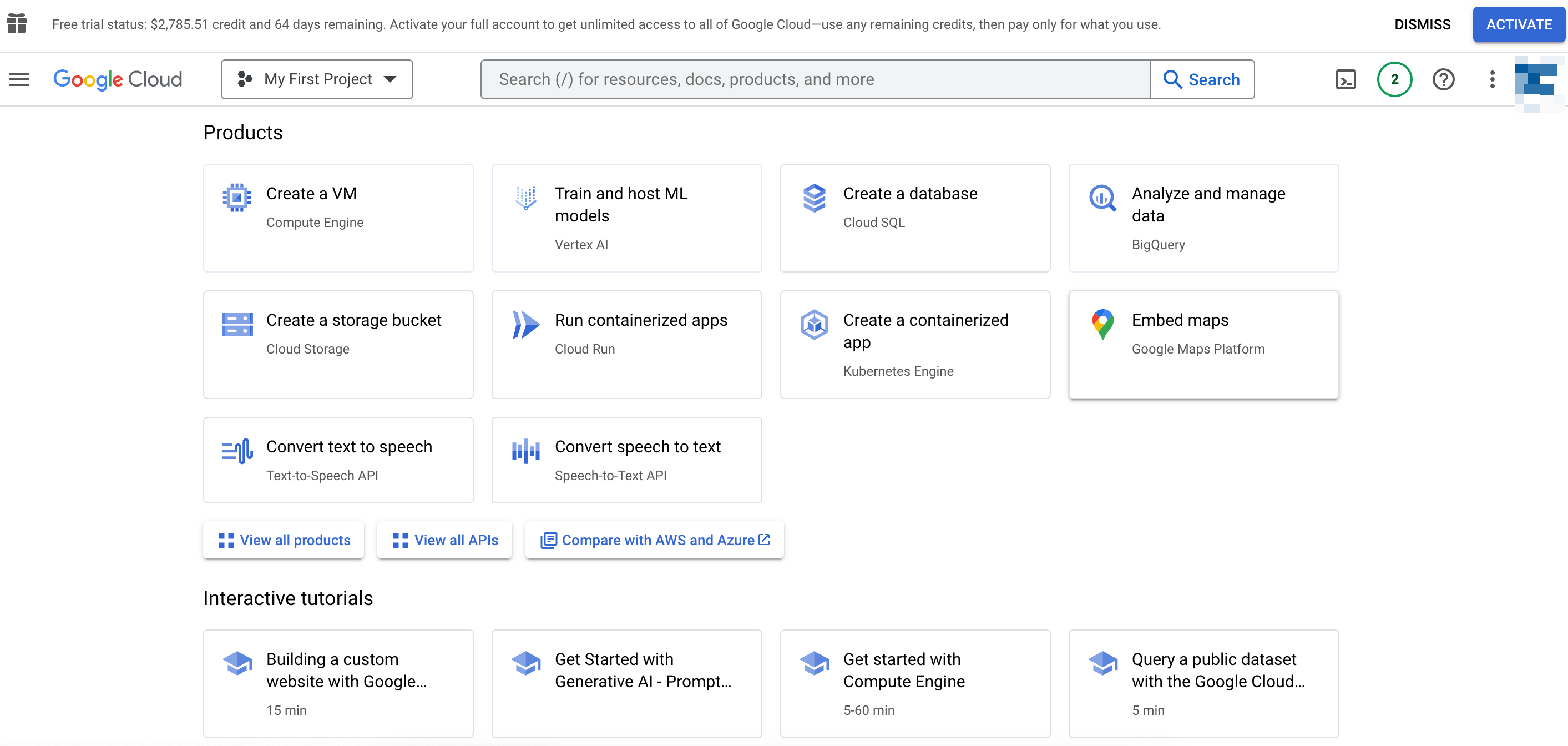Open notifications badge showing 2
The image size is (1568, 746).
tap(1394, 79)
